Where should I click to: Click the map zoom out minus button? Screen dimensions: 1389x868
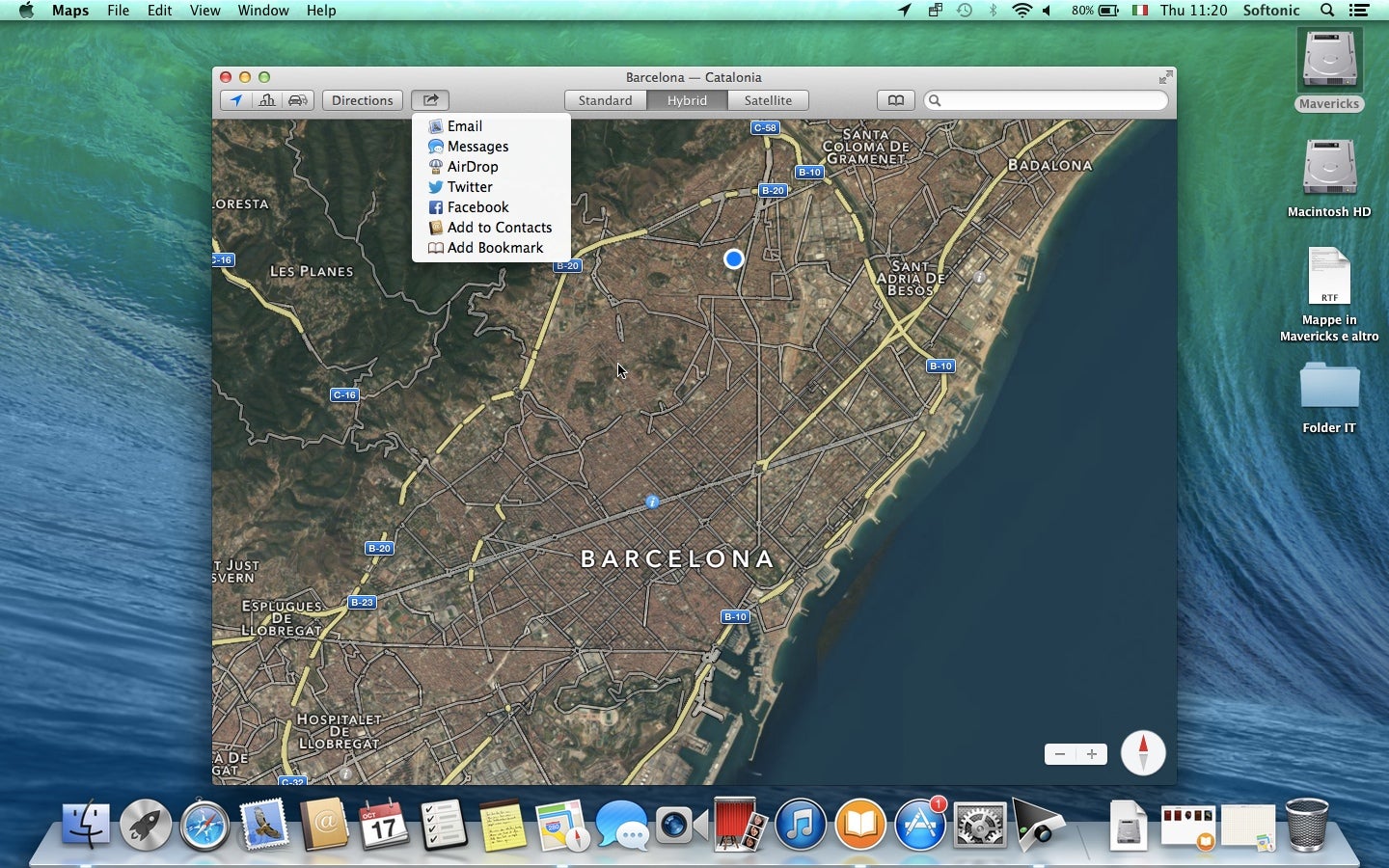[1060, 754]
